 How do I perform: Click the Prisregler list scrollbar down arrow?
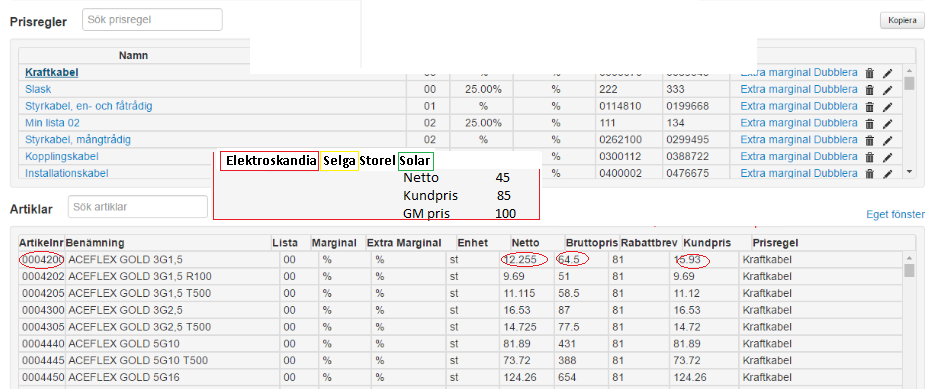click(x=909, y=172)
